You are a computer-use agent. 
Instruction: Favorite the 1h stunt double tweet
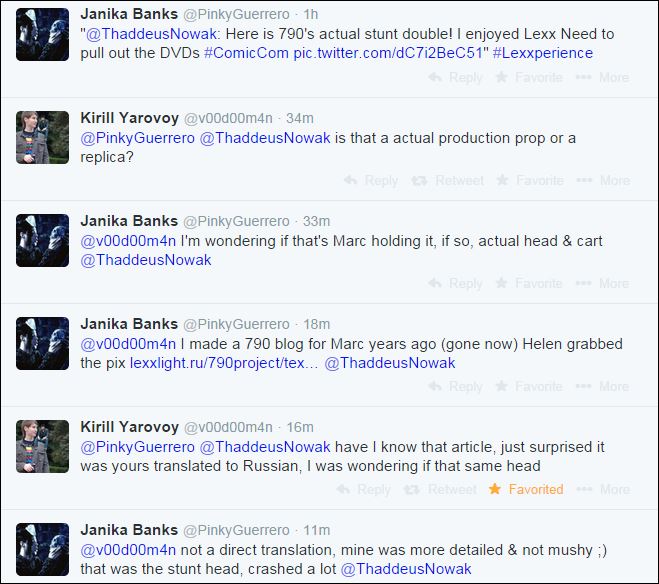coord(529,77)
